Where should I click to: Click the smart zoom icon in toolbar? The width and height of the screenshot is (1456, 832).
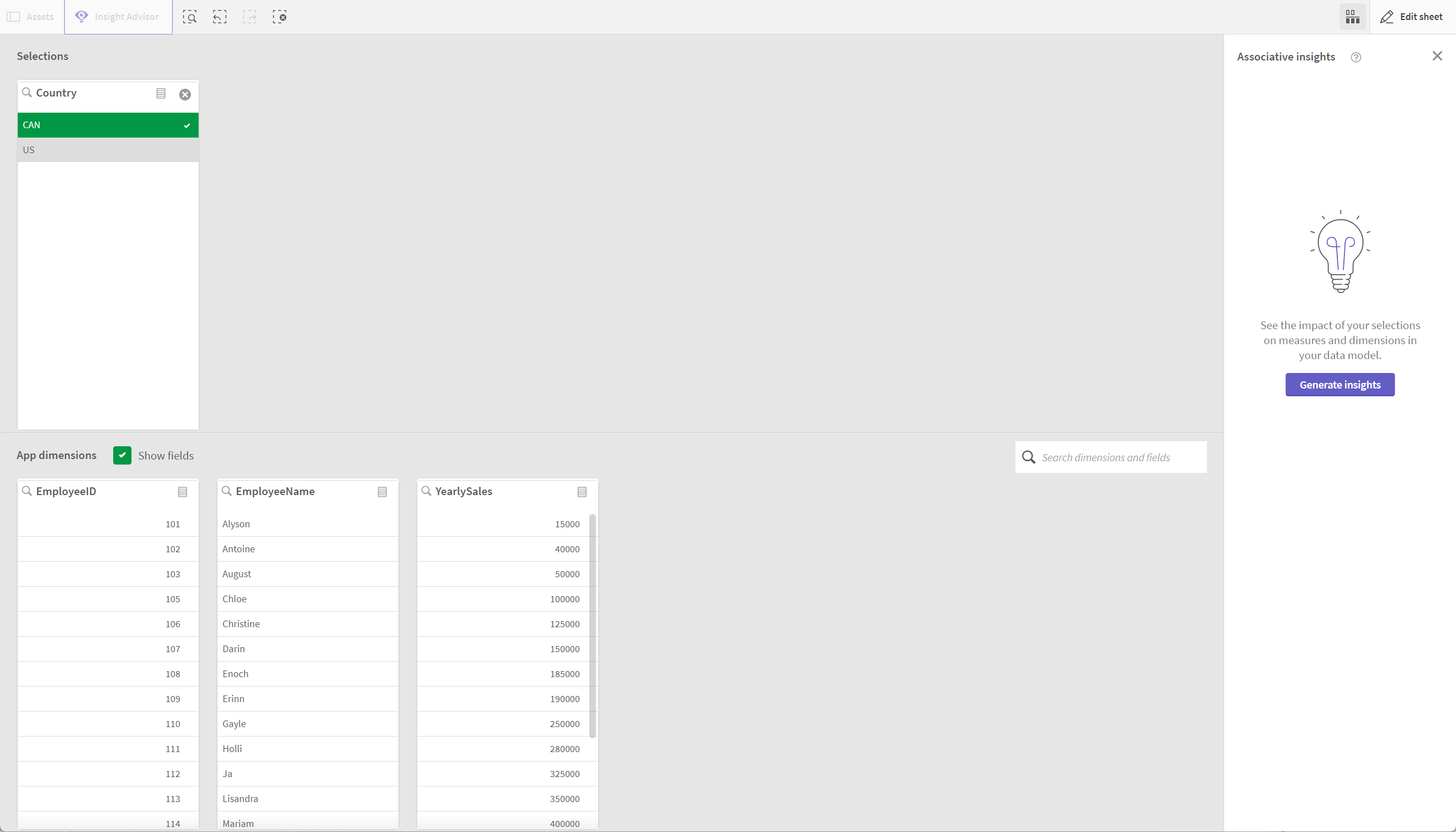[x=190, y=16]
